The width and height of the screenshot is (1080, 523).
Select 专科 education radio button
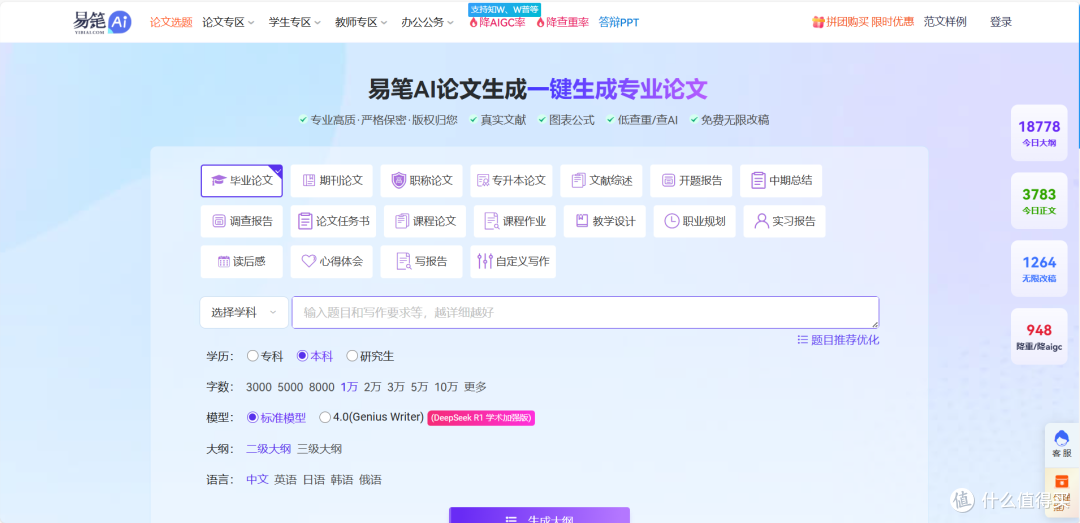click(x=253, y=356)
